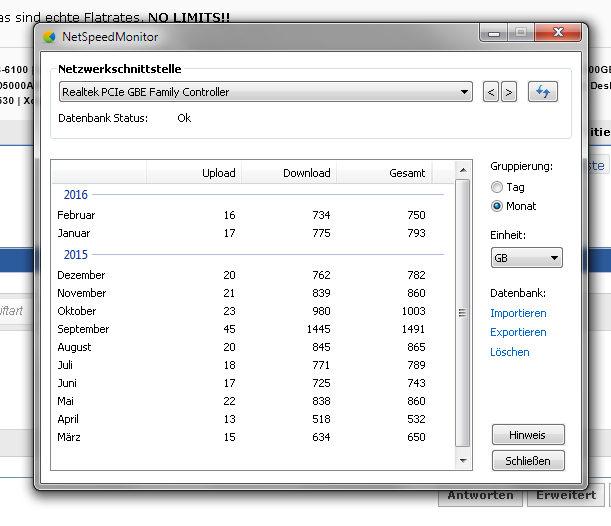
Task: Click the 793 Gesamt value for Januar
Action: (416, 233)
